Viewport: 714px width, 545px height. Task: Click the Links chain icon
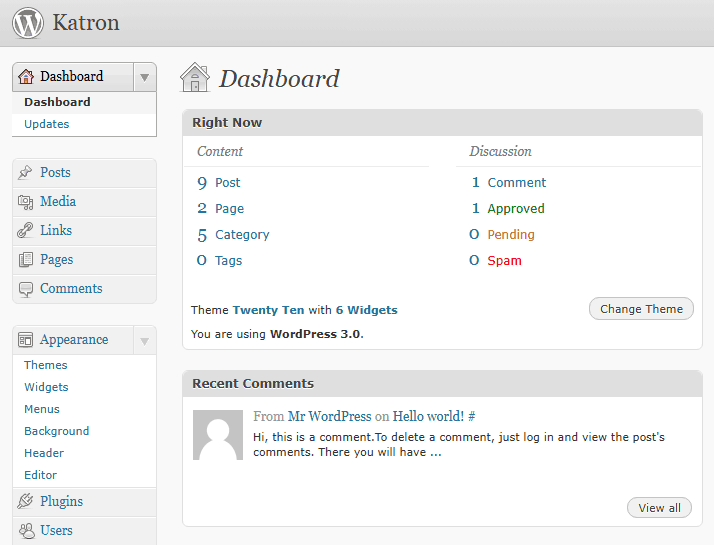pos(26,231)
